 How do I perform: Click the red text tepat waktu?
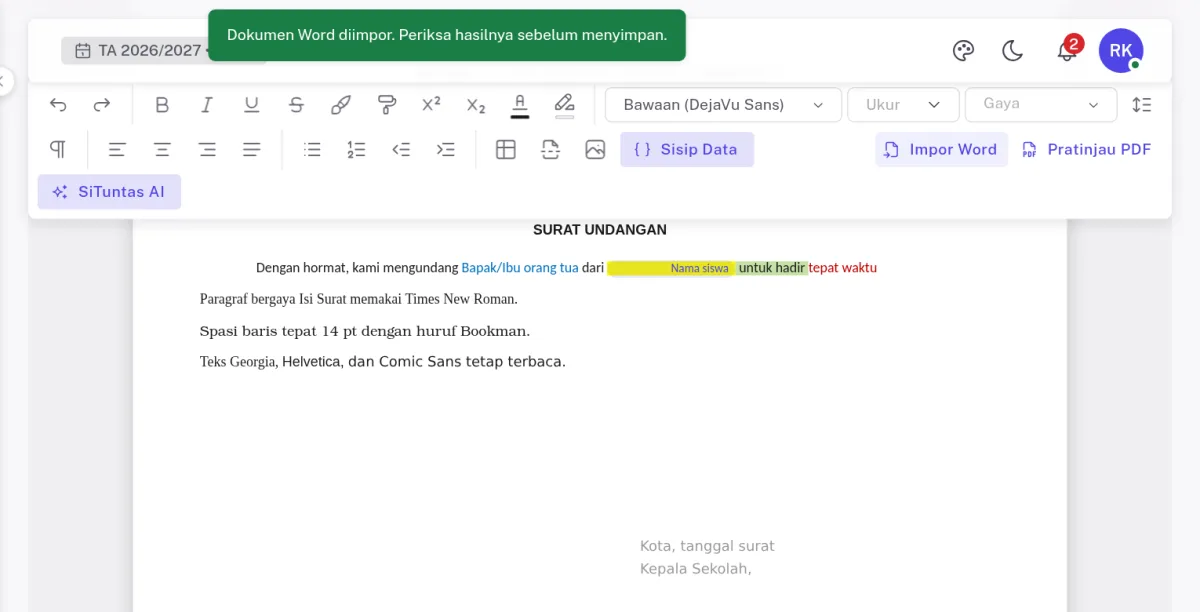tap(843, 268)
